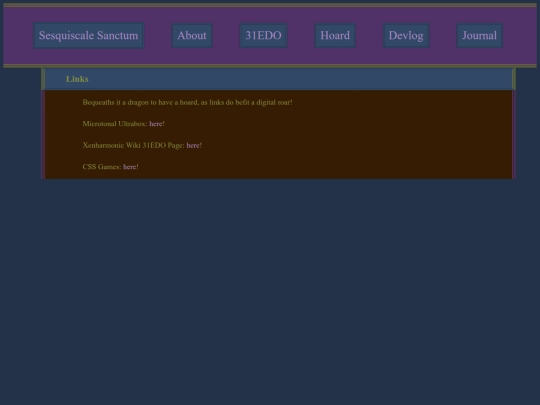The width and height of the screenshot is (540, 405).
Task: Click the 'CSS Games:' label text
Action: click(x=102, y=167)
